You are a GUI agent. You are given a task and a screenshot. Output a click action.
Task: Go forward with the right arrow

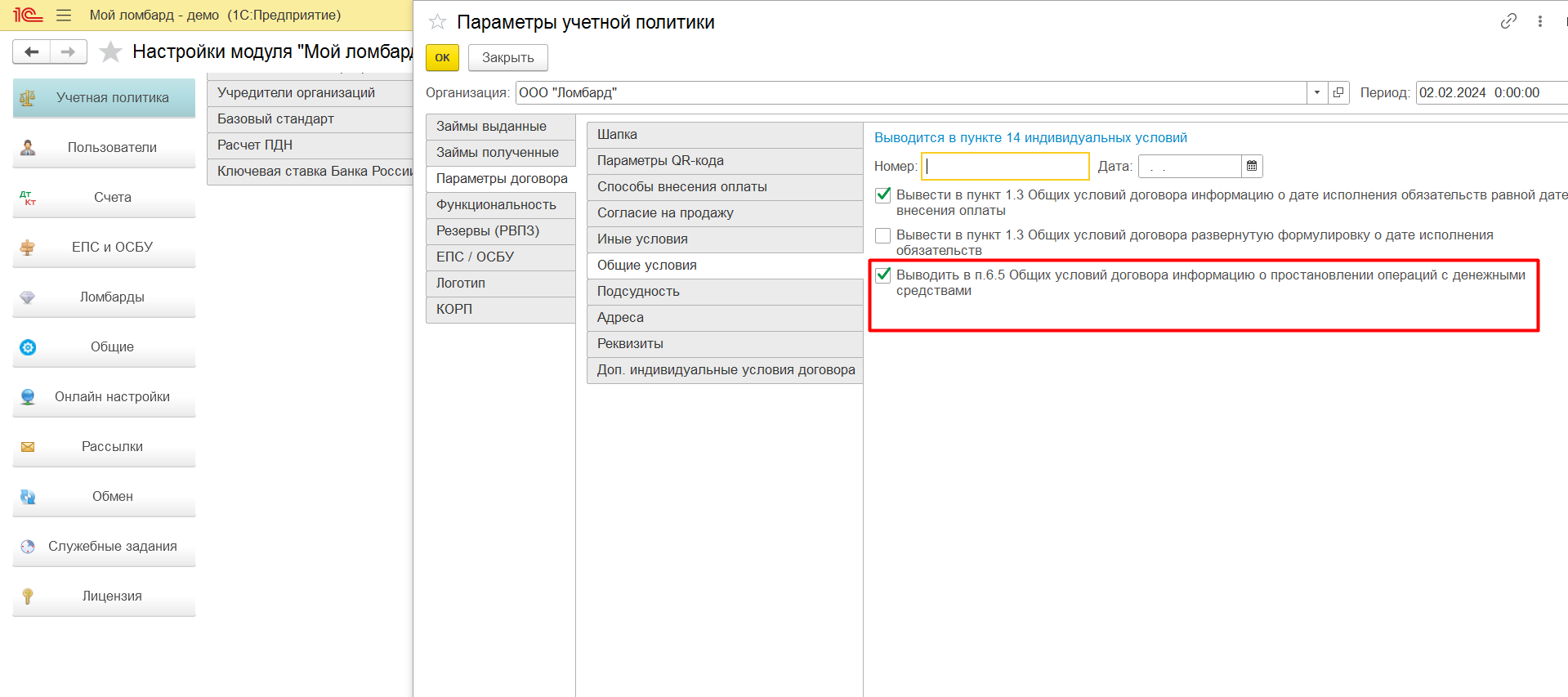coord(69,51)
